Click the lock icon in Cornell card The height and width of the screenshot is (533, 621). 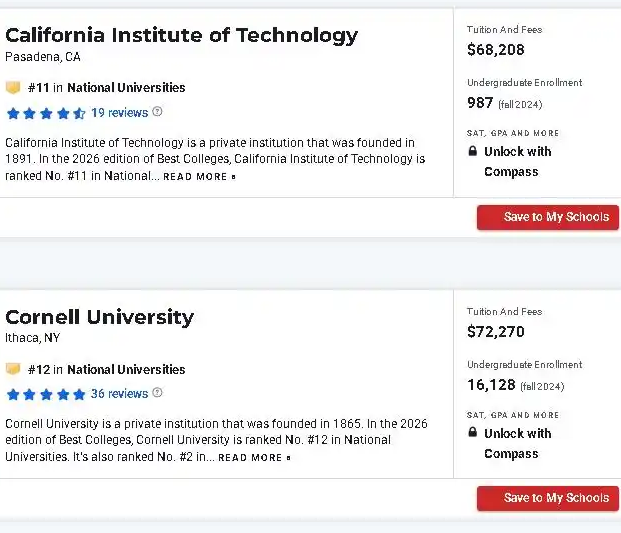click(473, 433)
